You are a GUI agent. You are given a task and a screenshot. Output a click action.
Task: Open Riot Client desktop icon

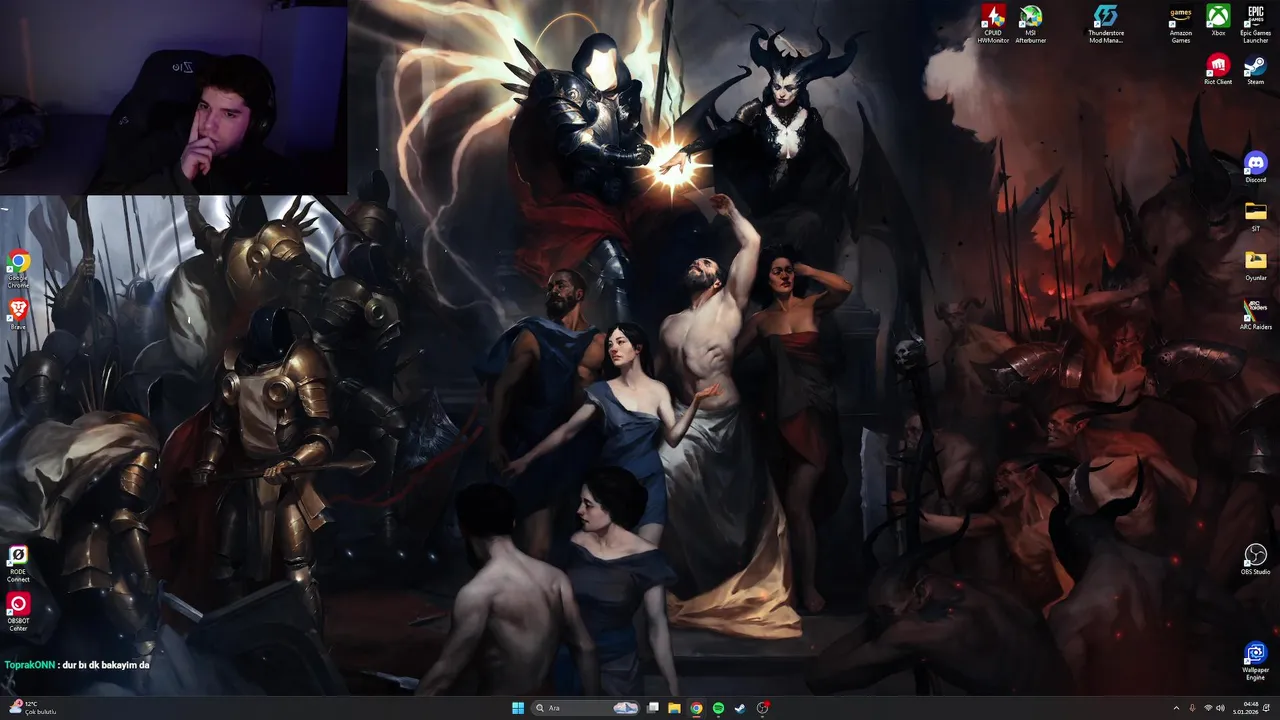pyautogui.click(x=1218, y=70)
